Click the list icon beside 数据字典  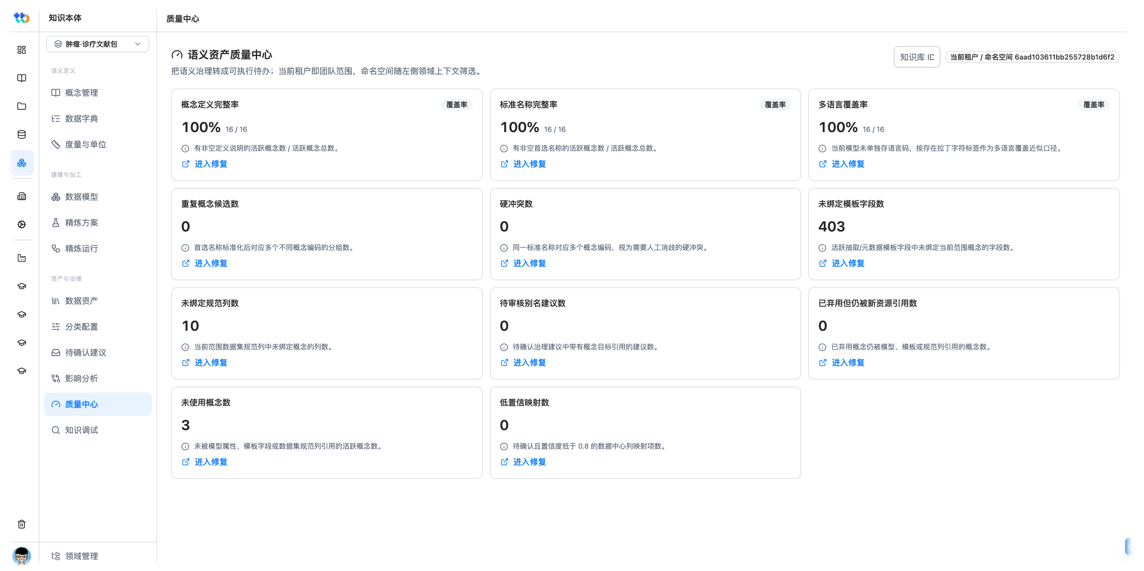55,118
